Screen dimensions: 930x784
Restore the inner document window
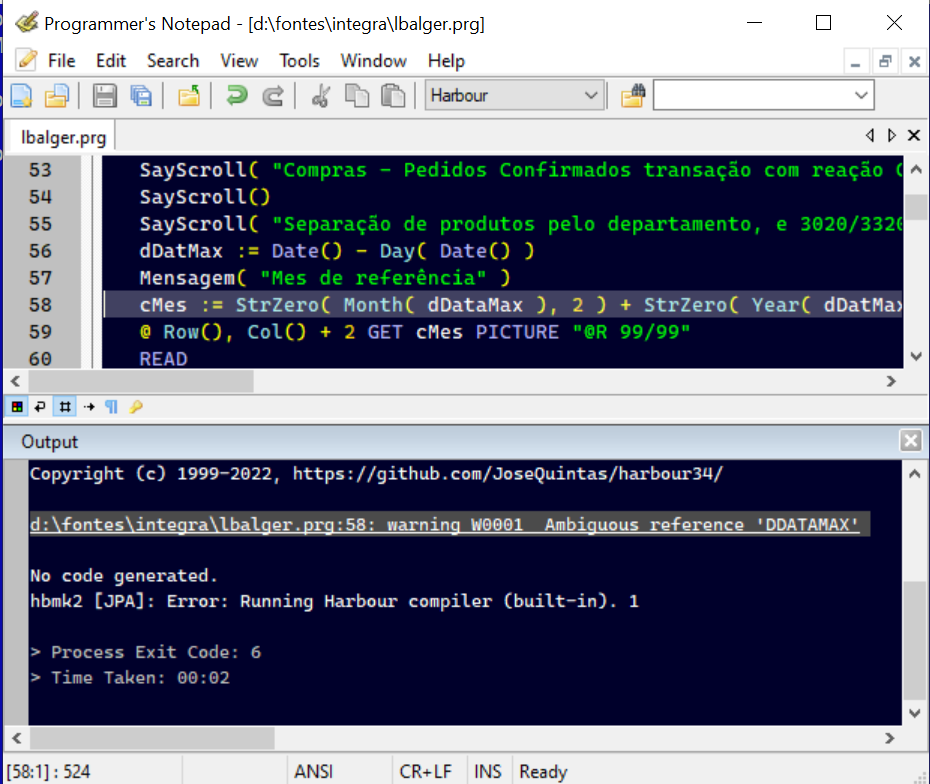pyautogui.click(x=885, y=61)
